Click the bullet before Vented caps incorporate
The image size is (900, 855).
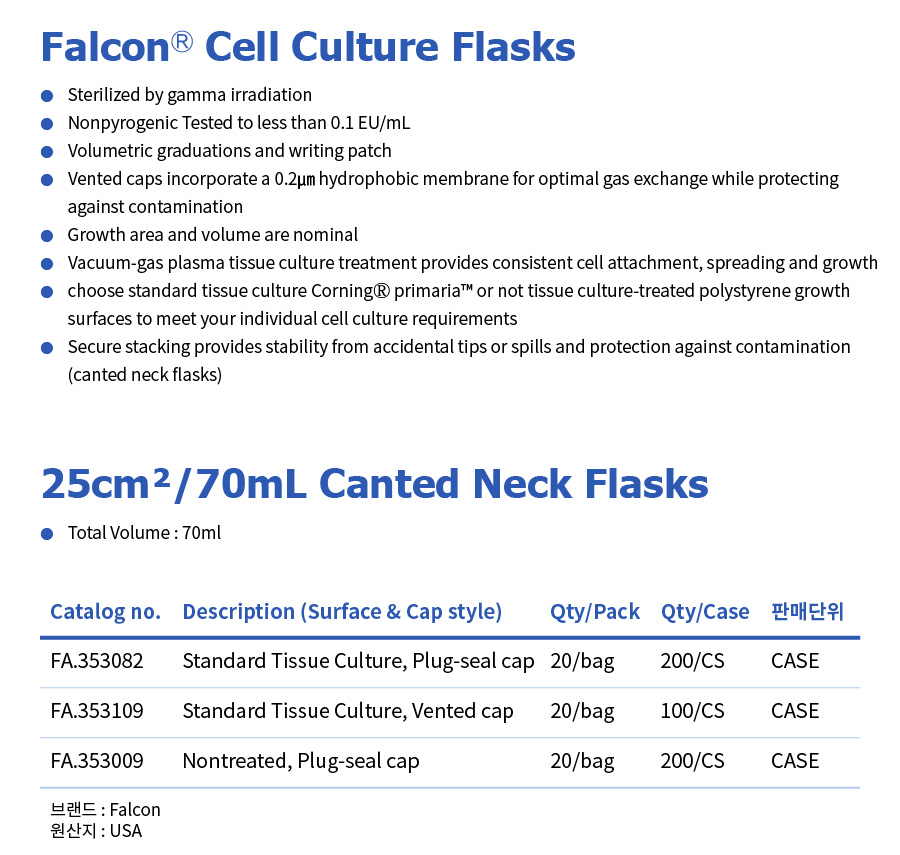(x=47, y=180)
